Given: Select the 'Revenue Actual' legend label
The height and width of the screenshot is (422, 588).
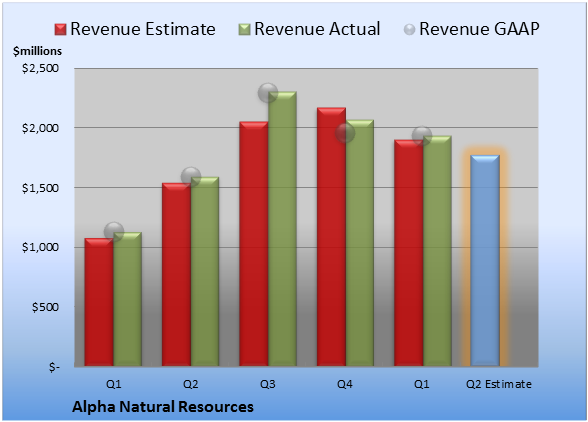Looking at the screenshot, I should click(317, 29).
